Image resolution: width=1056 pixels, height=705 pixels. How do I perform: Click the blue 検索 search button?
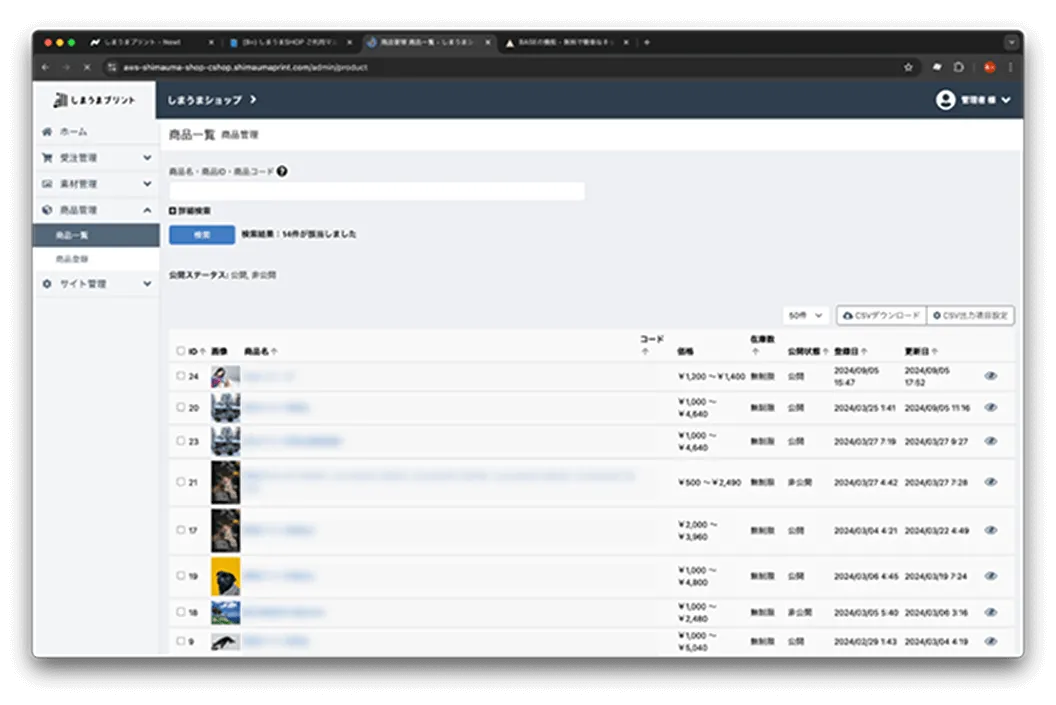[x=201, y=234]
